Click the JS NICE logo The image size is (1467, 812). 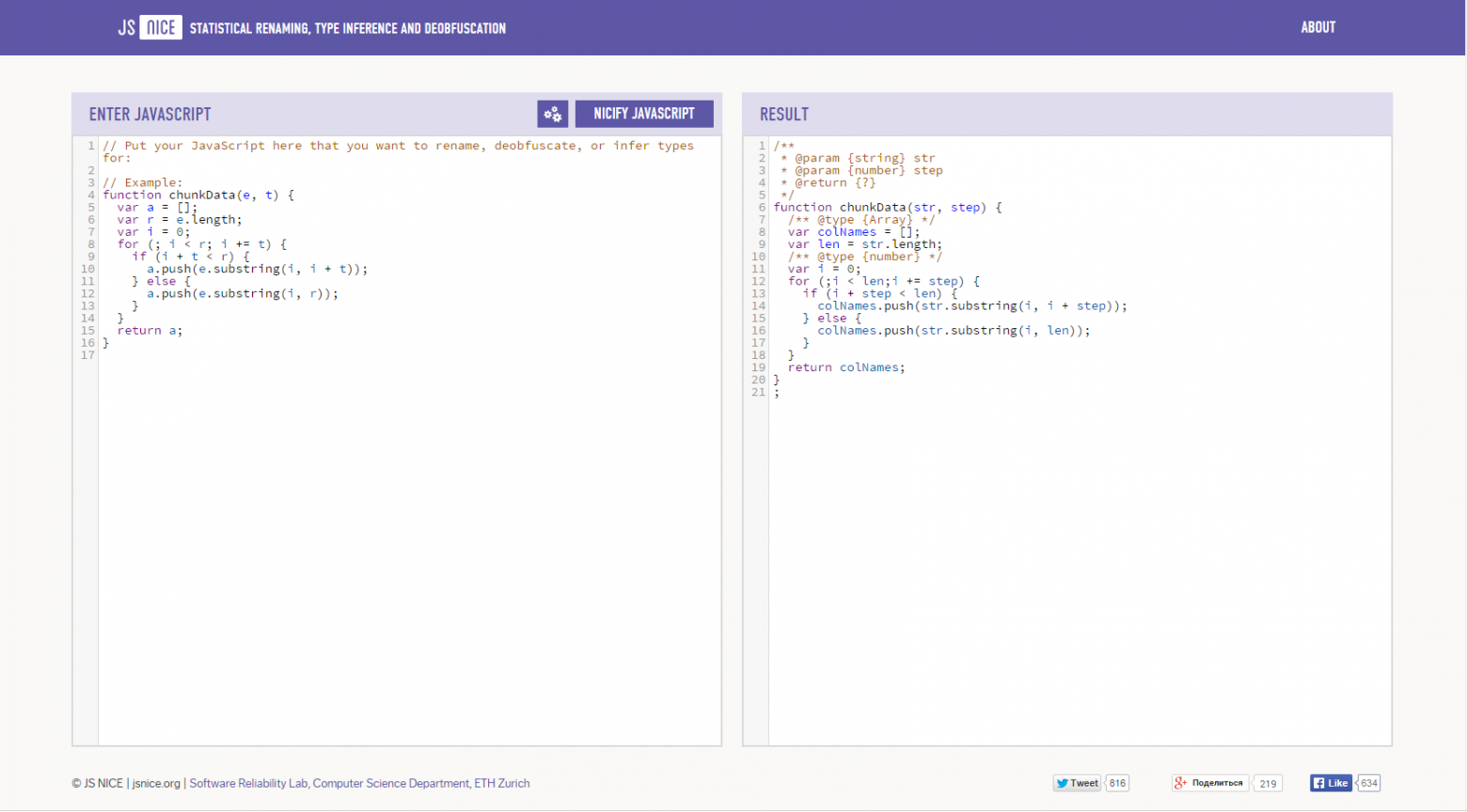pyautogui.click(x=150, y=27)
